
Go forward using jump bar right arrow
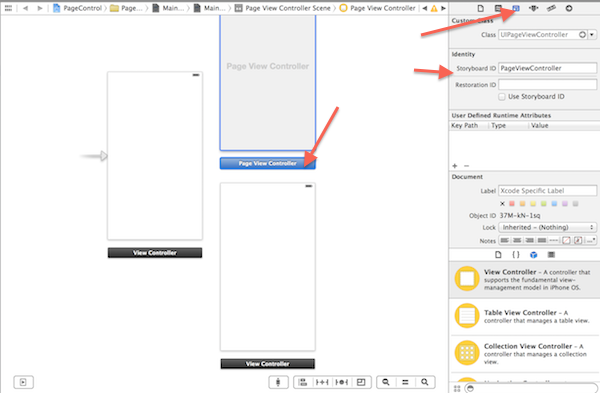pyautogui.click(x=40, y=8)
